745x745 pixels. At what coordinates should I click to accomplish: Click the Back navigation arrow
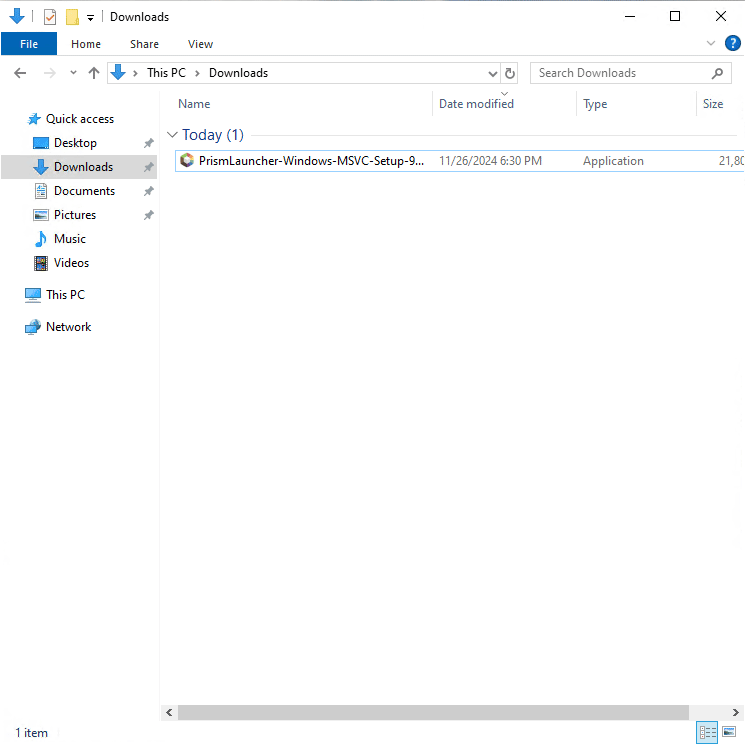point(20,73)
